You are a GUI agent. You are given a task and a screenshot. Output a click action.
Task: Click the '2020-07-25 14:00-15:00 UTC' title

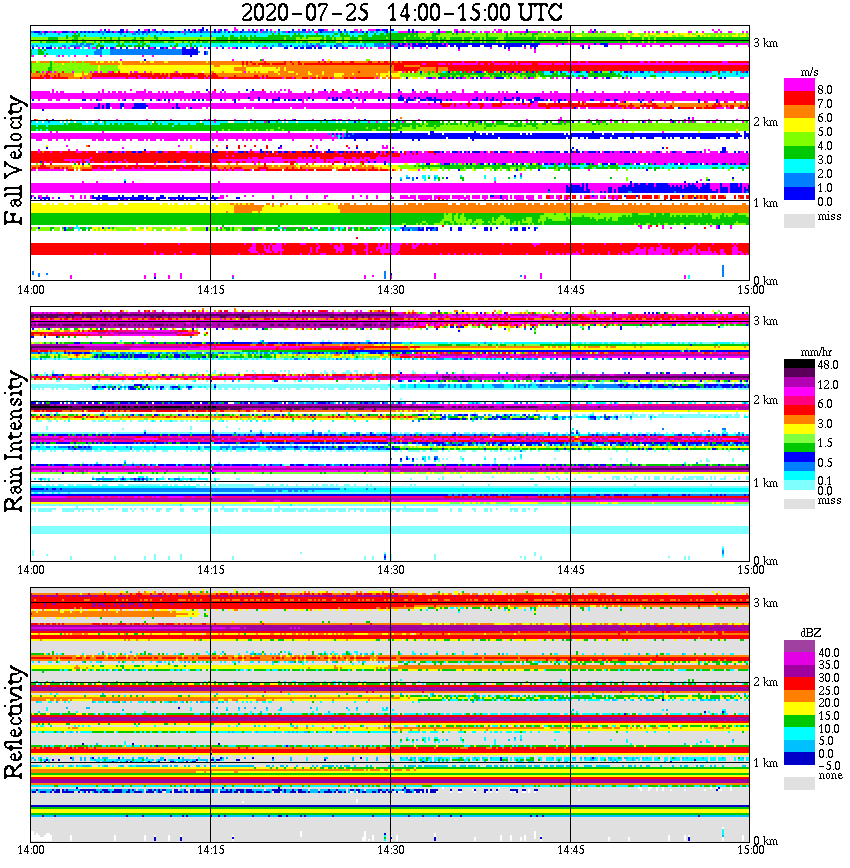click(402, 12)
